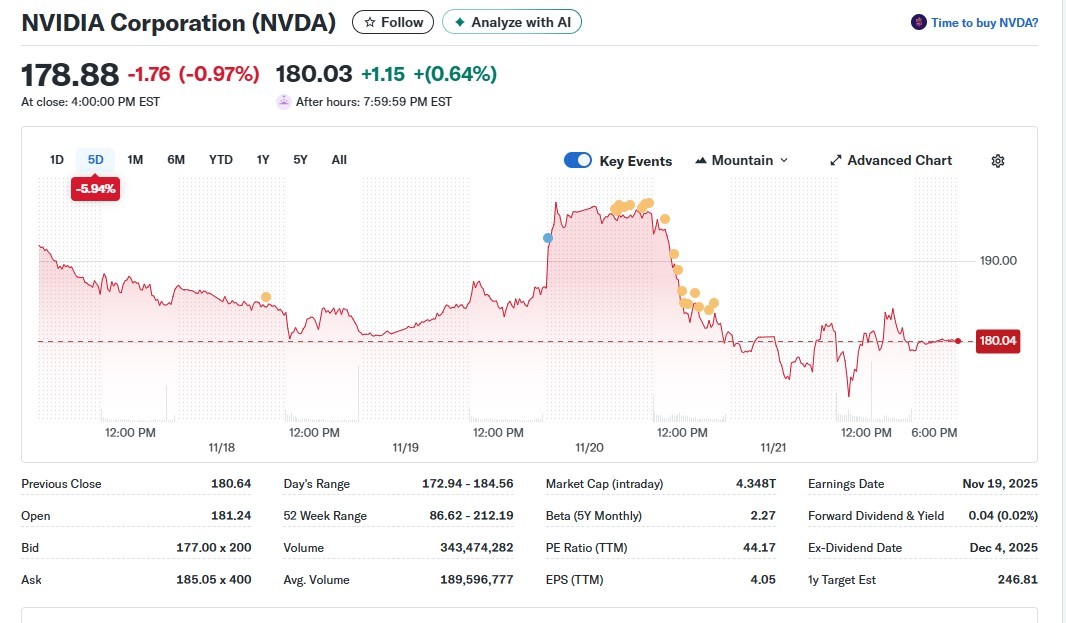
Task: Click the 180.04 price label on chart
Action: (997, 341)
